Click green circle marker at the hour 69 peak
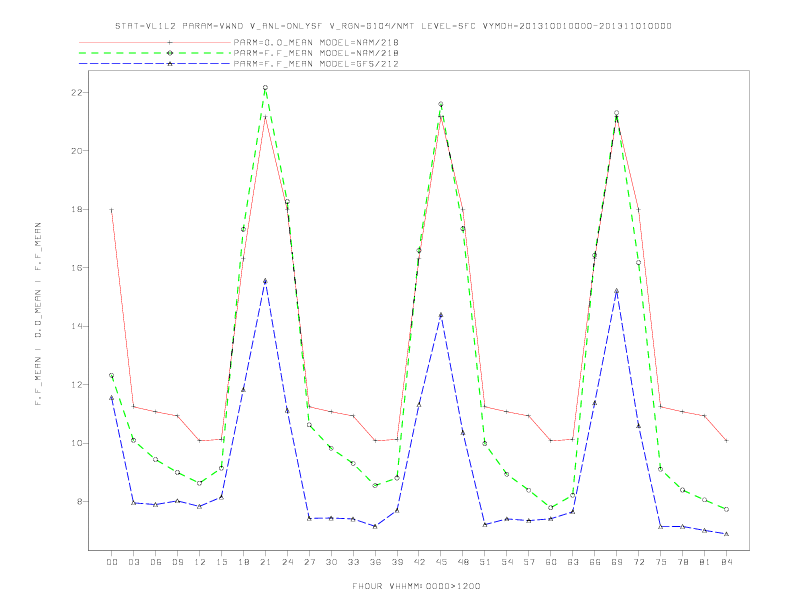Screen dimensions: 792x612 pos(617,113)
